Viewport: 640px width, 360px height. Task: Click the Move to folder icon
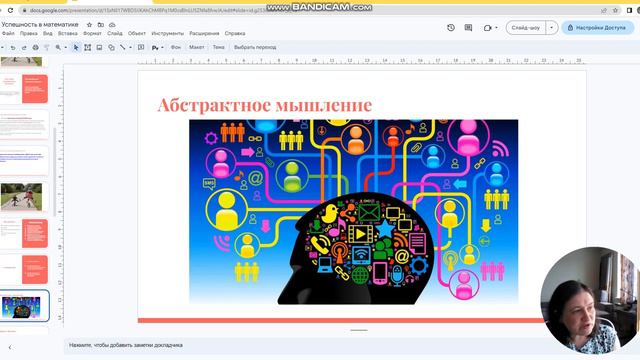click(x=100, y=24)
